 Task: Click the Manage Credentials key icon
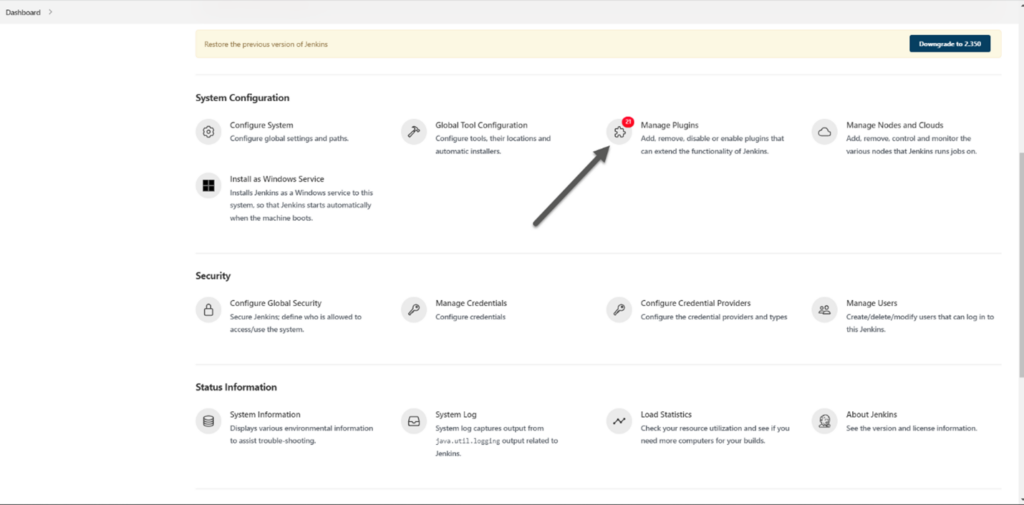click(414, 310)
